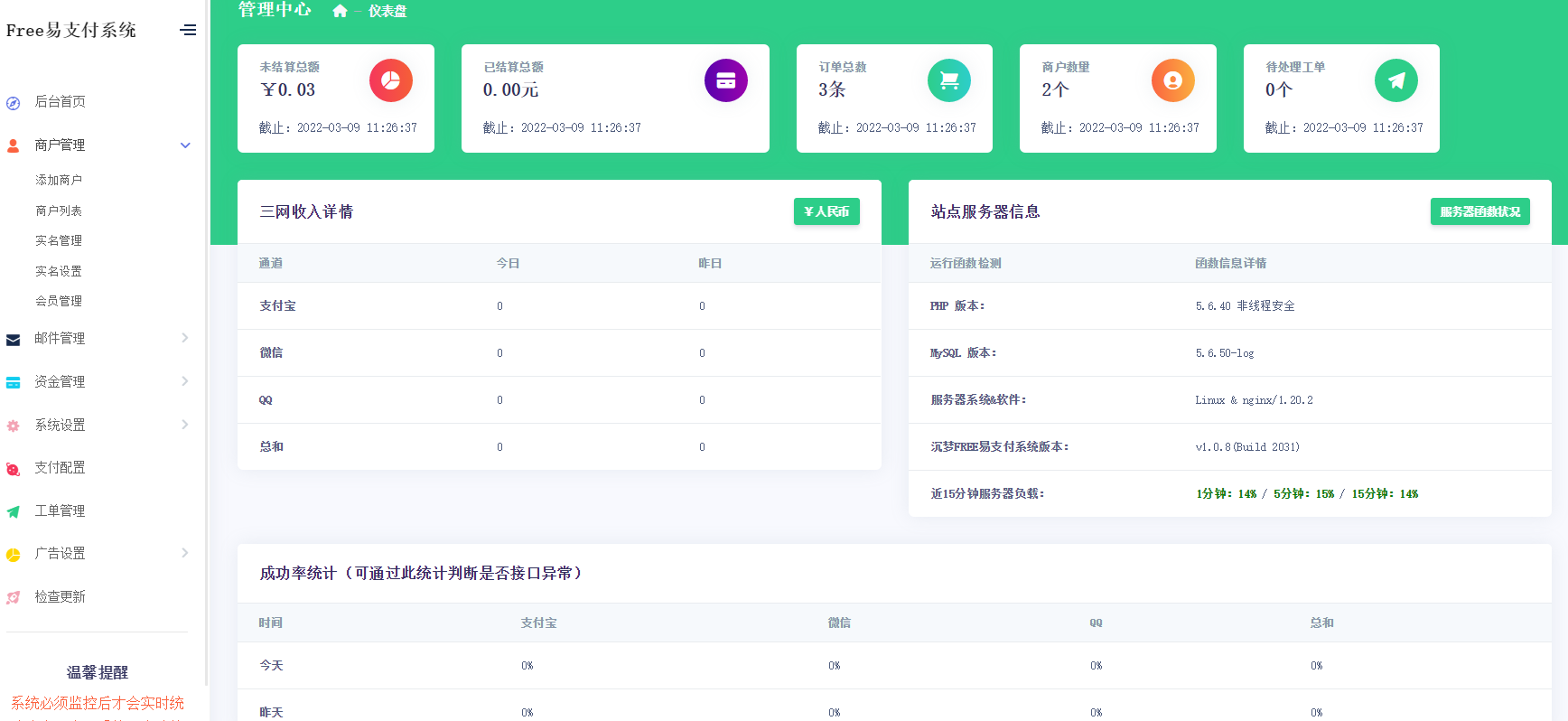Select 实名设置 submenu item
This screenshot has width=1568, height=721.
(59, 271)
